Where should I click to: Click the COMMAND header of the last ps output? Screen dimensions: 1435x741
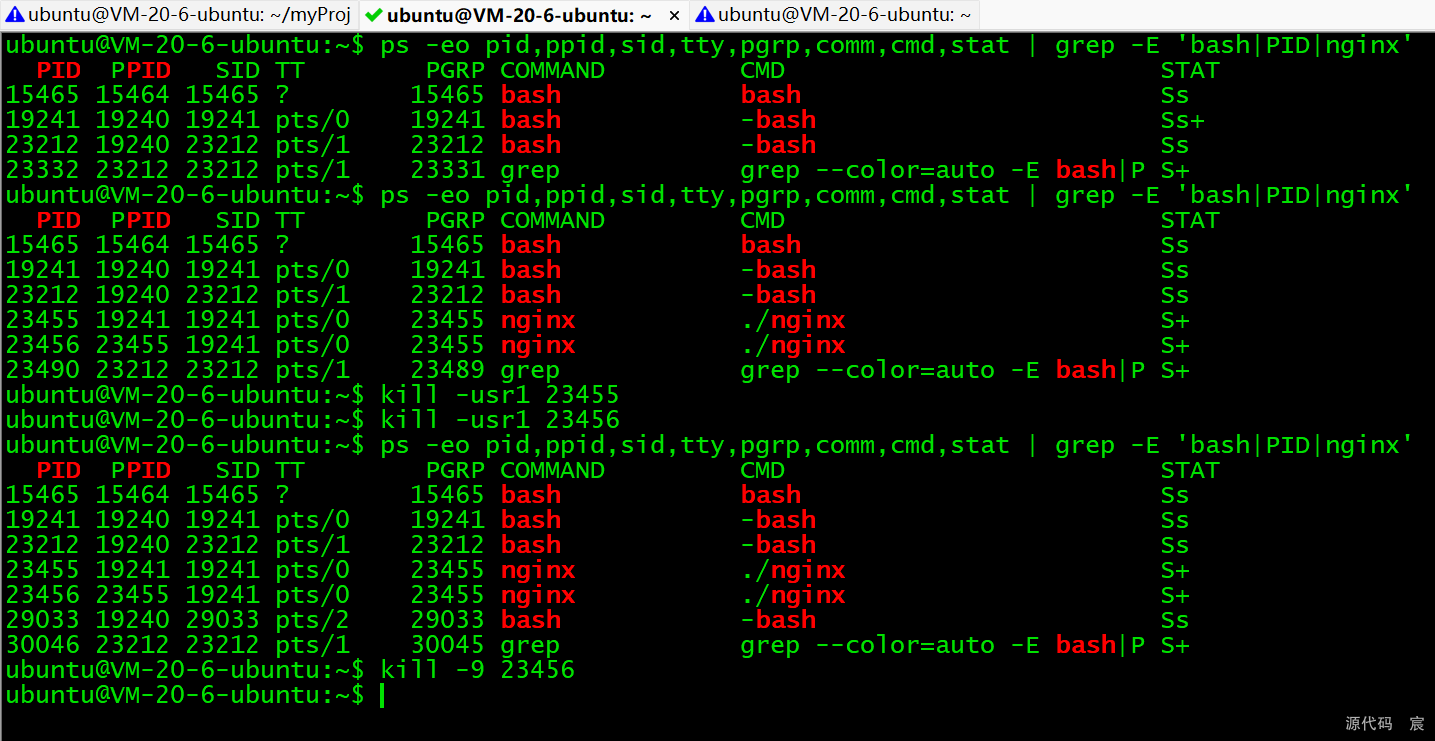click(x=552, y=470)
